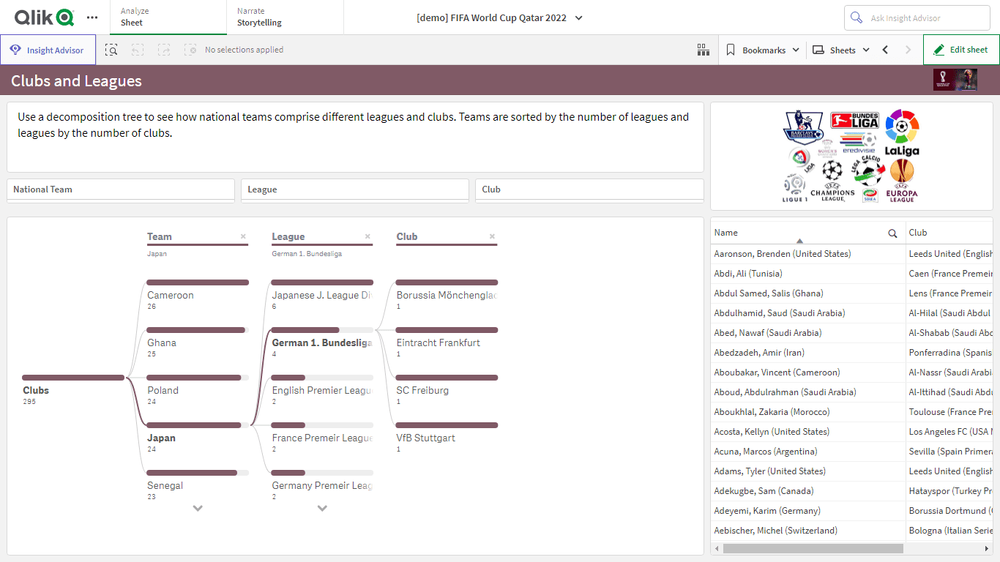The width and height of the screenshot is (1000, 562).
Task: Show more teams with down chevron
Action: point(198,508)
